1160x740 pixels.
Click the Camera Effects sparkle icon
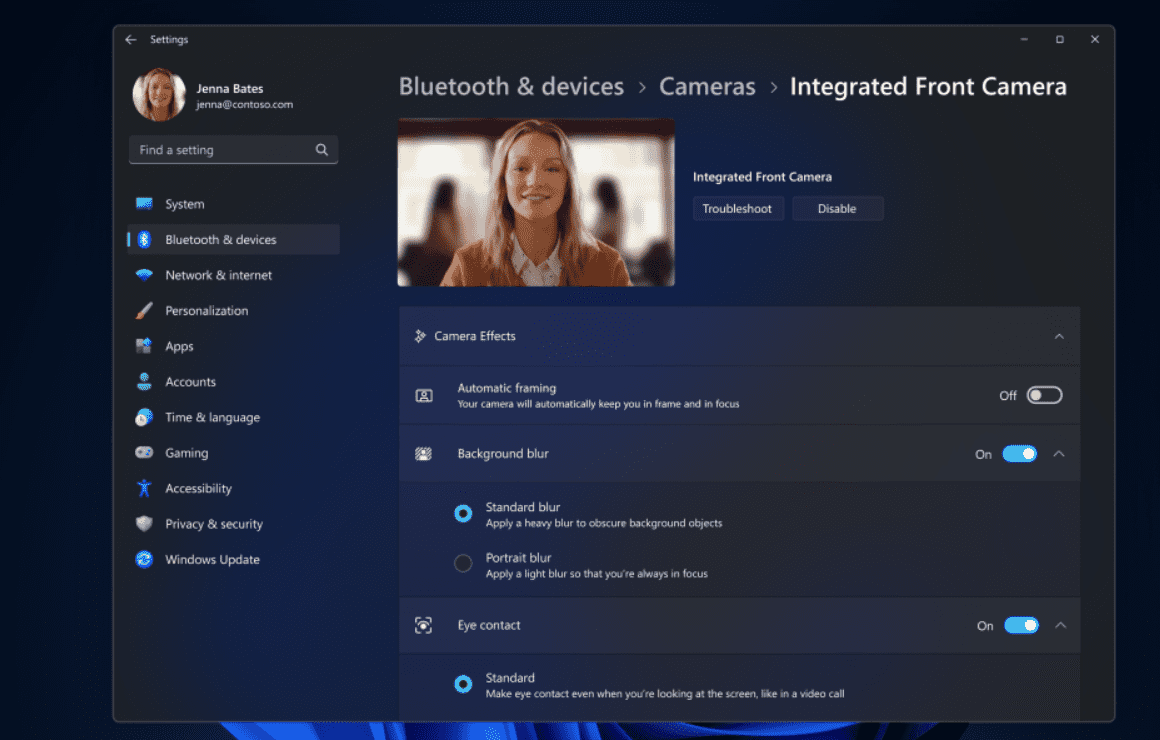pos(420,336)
